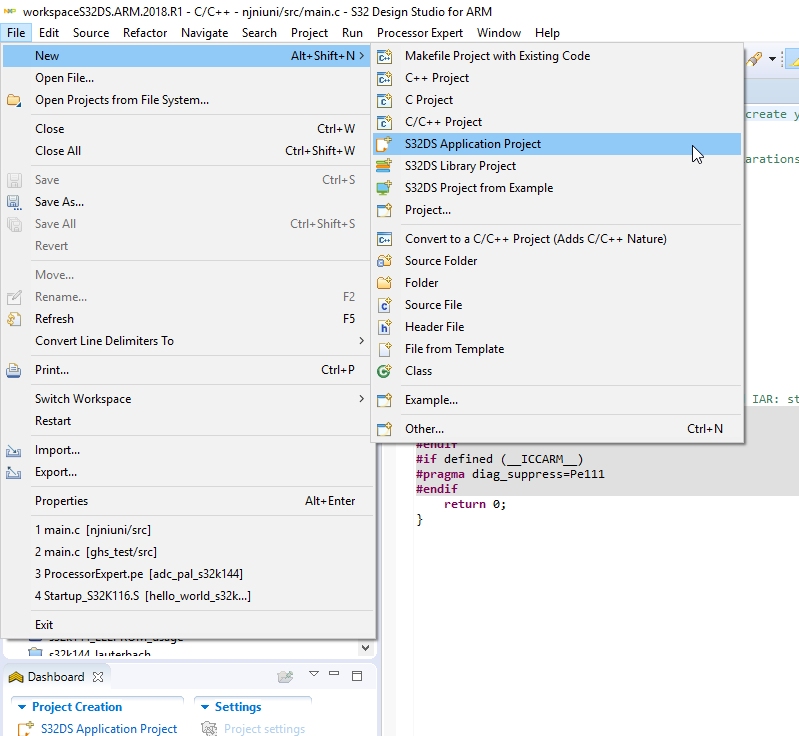This screenshot has width=799, height=736.
Task: Open the Edit menu
Action: pos(49,33)
